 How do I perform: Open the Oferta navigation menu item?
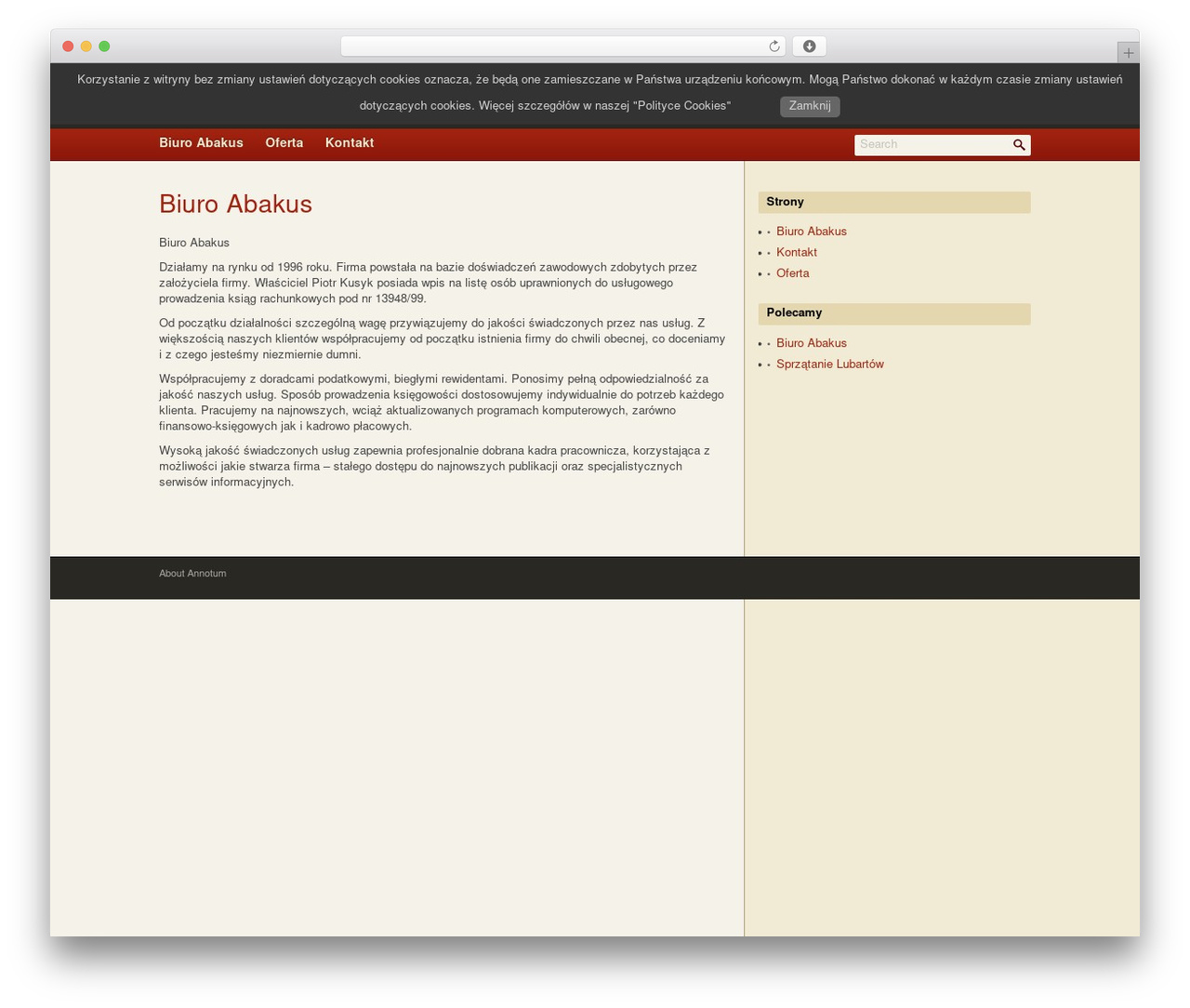284,143
